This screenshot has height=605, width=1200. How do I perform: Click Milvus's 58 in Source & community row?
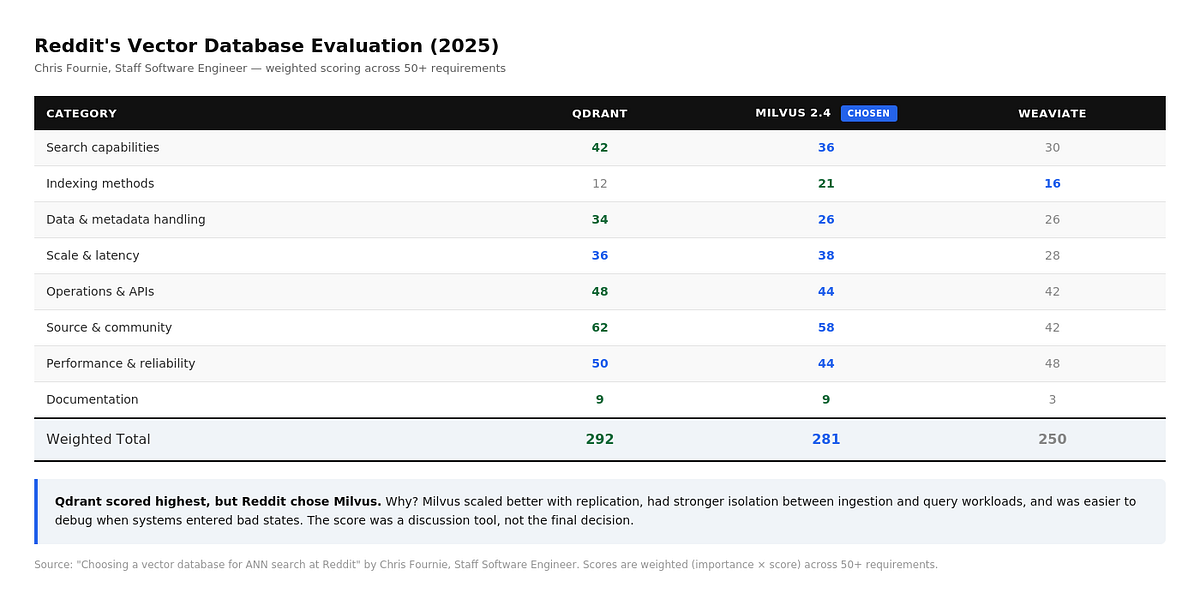click(826, 327)
